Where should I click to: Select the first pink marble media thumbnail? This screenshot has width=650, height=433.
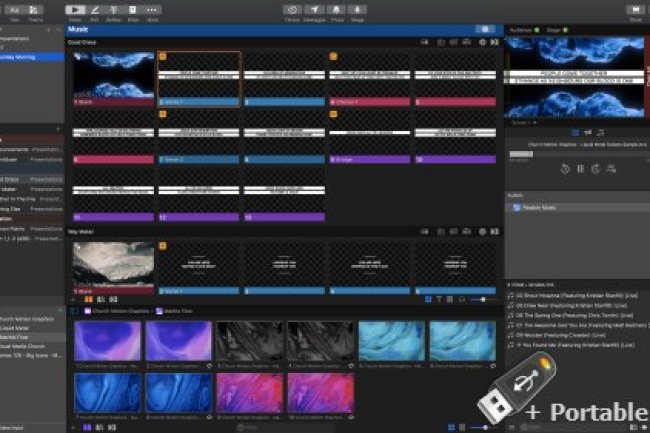[250, 393]
